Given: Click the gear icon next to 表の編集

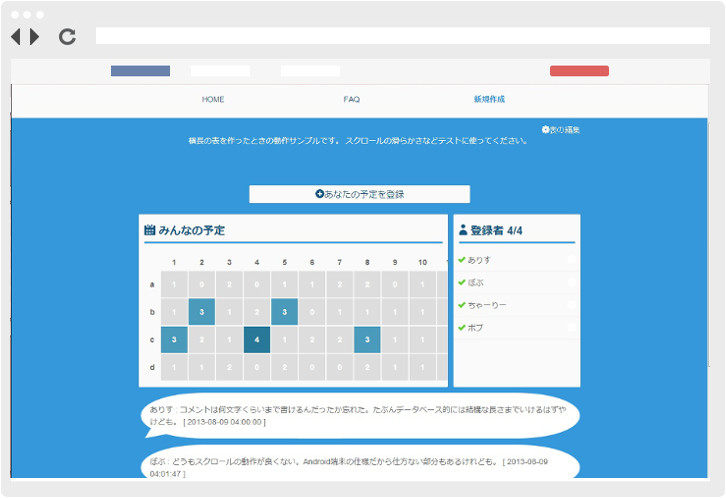Looking at the screenshot, I should point(546,130).
